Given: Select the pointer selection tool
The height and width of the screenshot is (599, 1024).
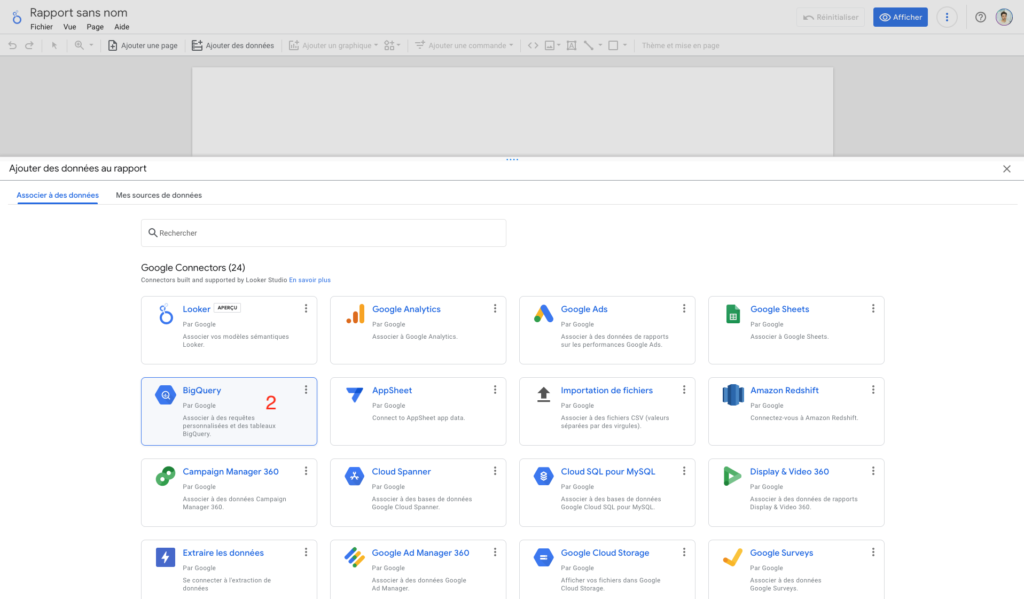Looking at the screenshot, I should click(54, 45).
